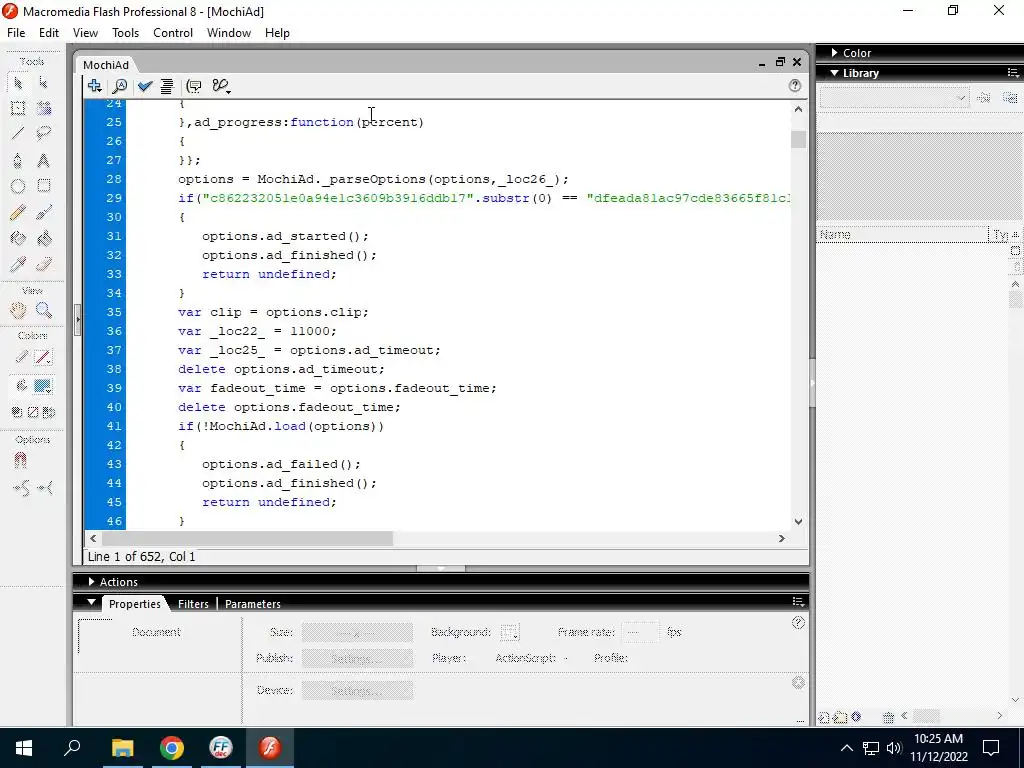This screenshot has width=1024, height=768.
Task: Select the Ink Bottle tool
Action: point(18,238)
